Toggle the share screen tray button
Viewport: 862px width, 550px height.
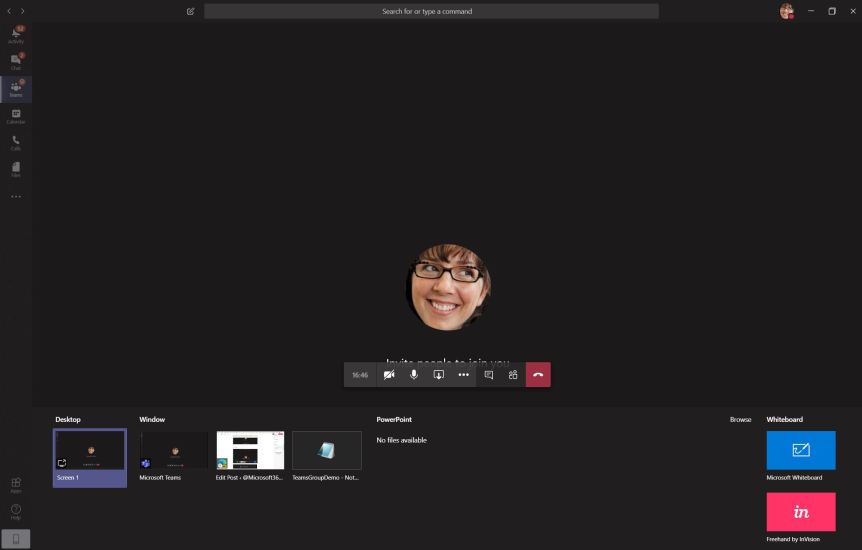(438, 375)
